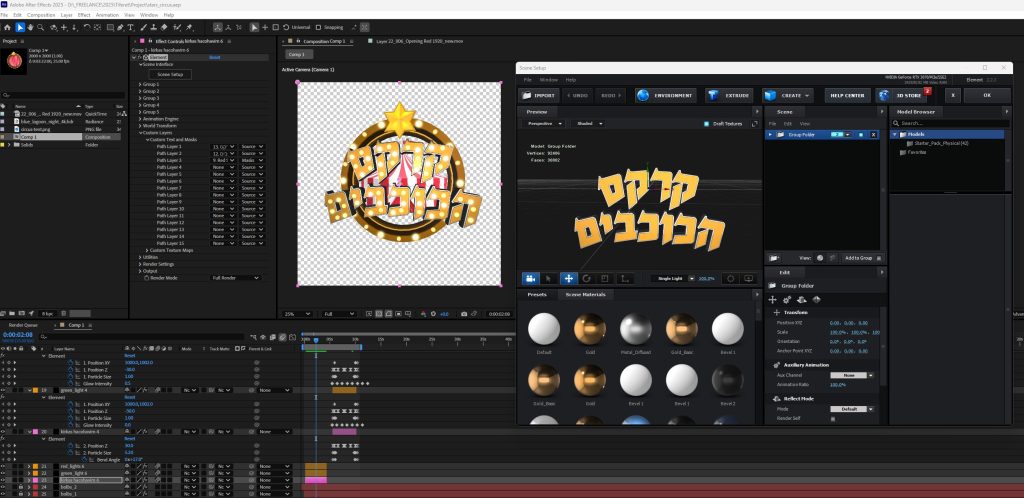Open the Environment settings in Element

pyautogui.click(x=660, y=95)
